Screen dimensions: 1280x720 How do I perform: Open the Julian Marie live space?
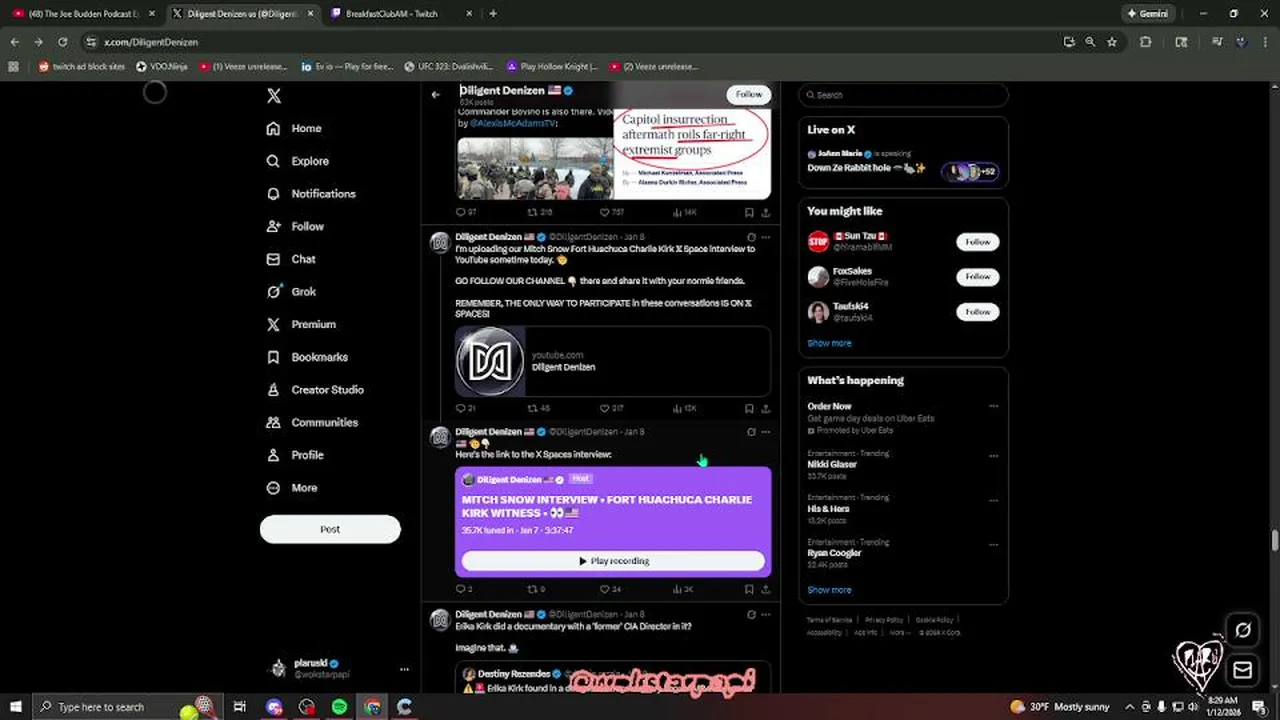[x=903, y=162]
